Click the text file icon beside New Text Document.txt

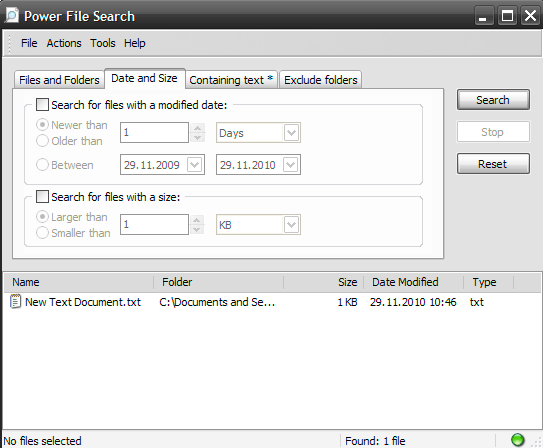pyautogui.click(x=15, y=302)
